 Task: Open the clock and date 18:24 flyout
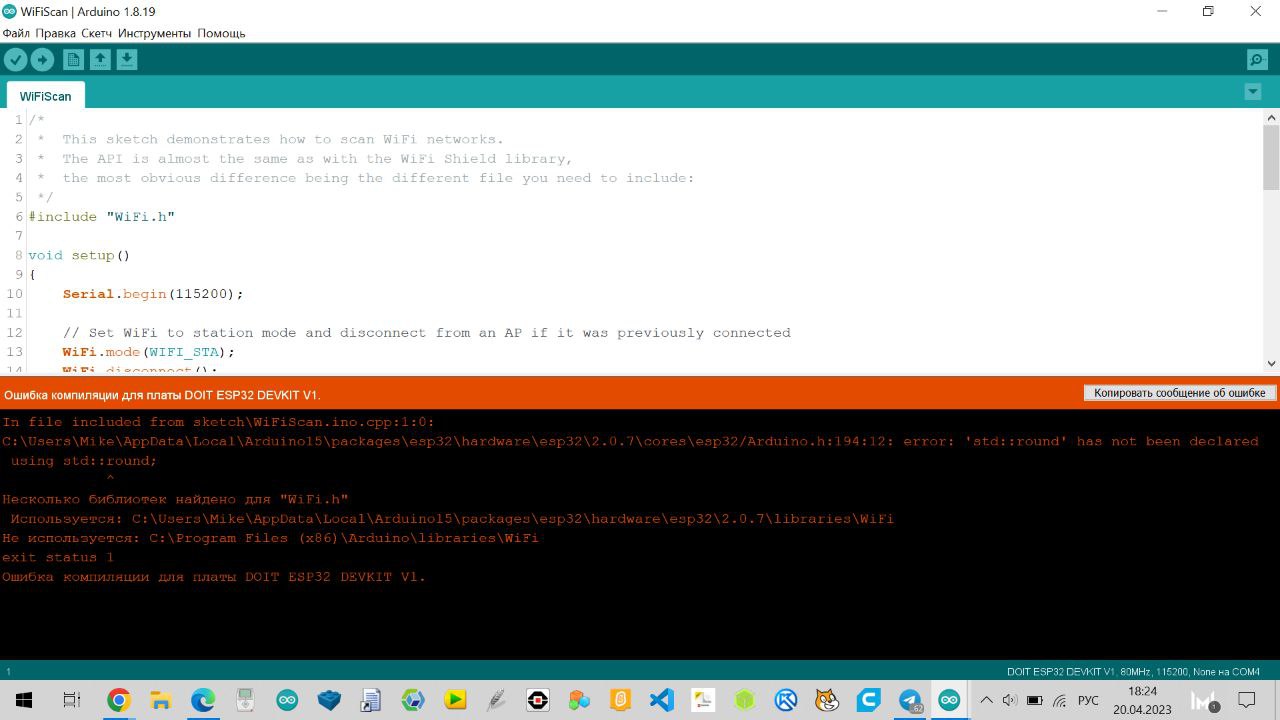(x=1142, y=700)
